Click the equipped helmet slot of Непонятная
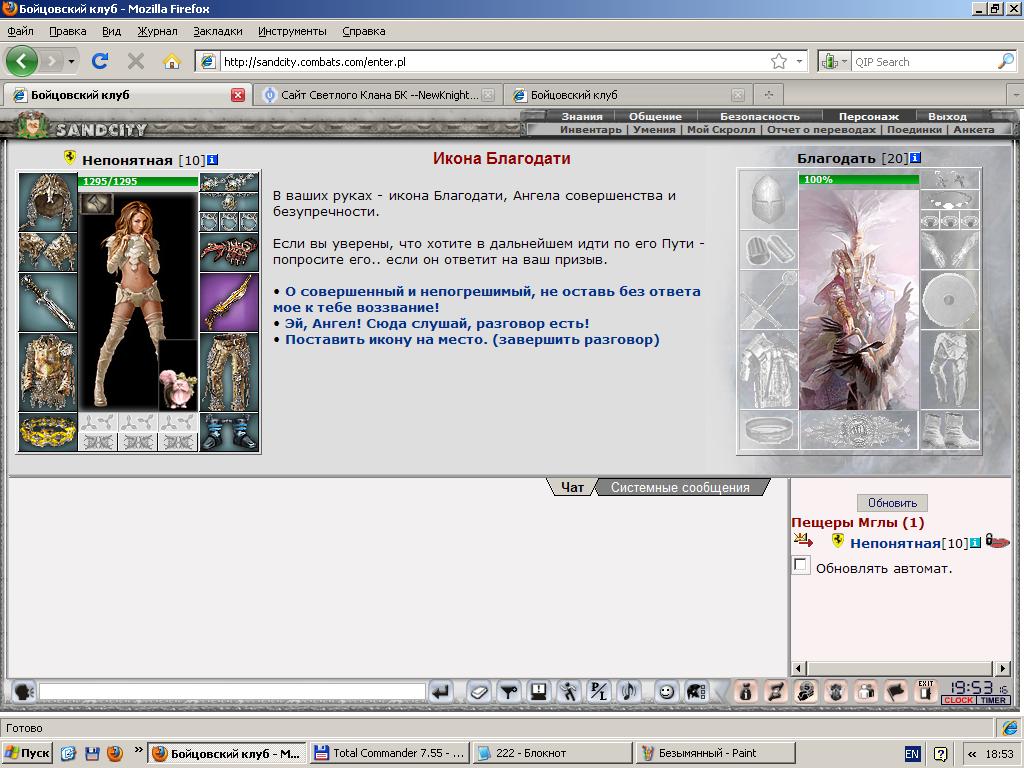 click(48, 202)
